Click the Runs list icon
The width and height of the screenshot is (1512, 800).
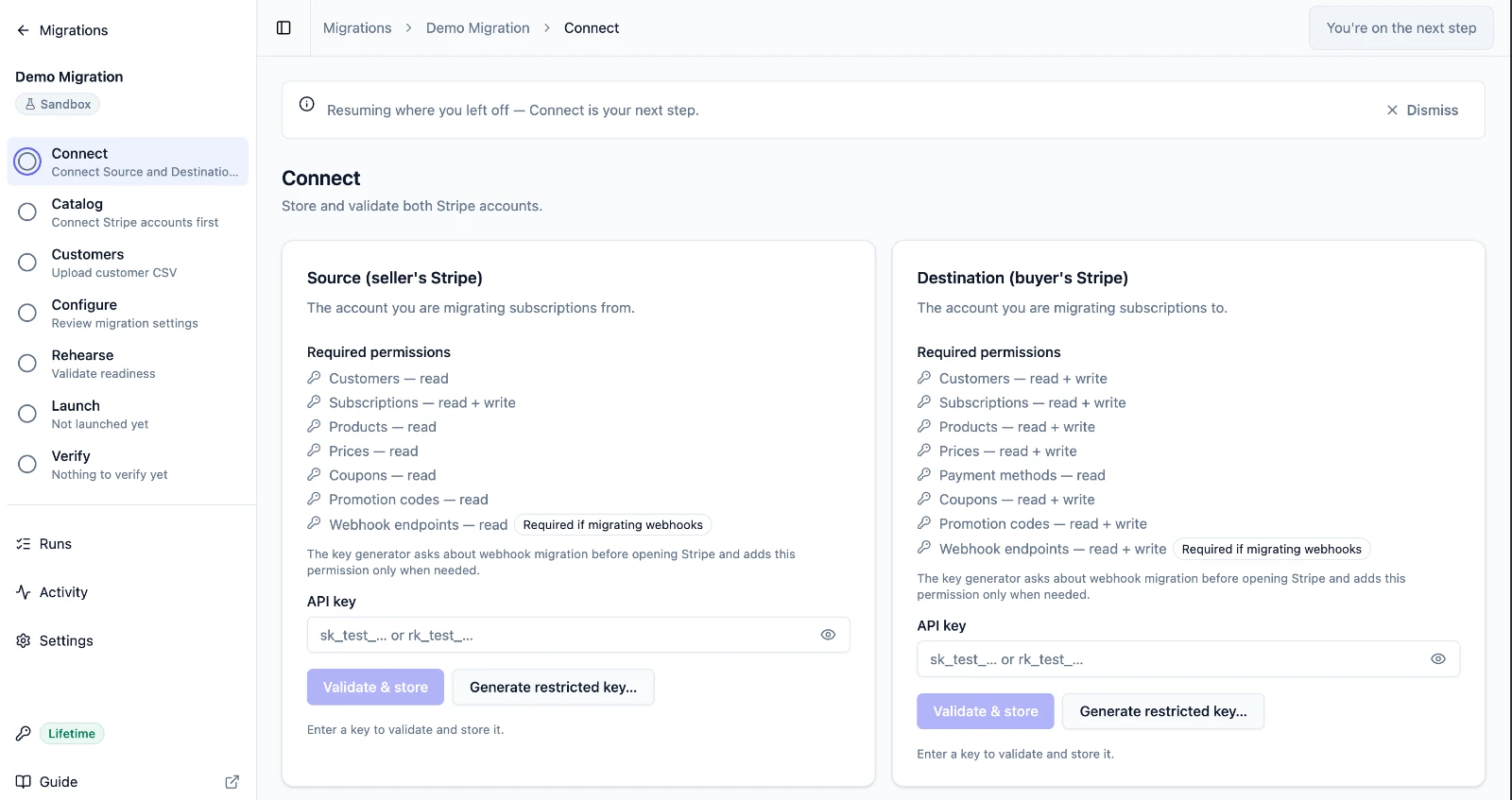[x=24, y=544]
